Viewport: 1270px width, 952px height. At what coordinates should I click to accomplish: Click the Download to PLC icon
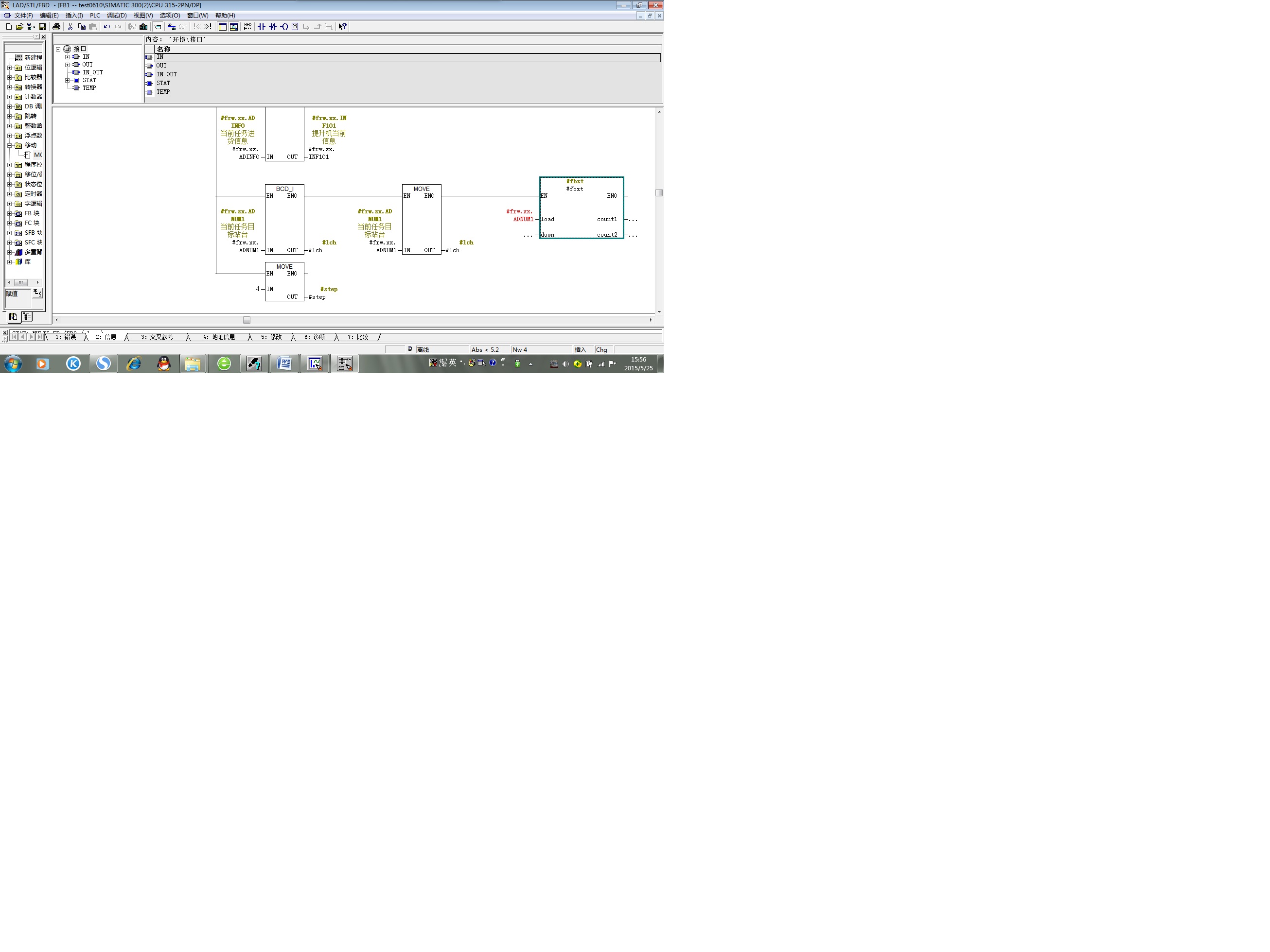(143, 27)
